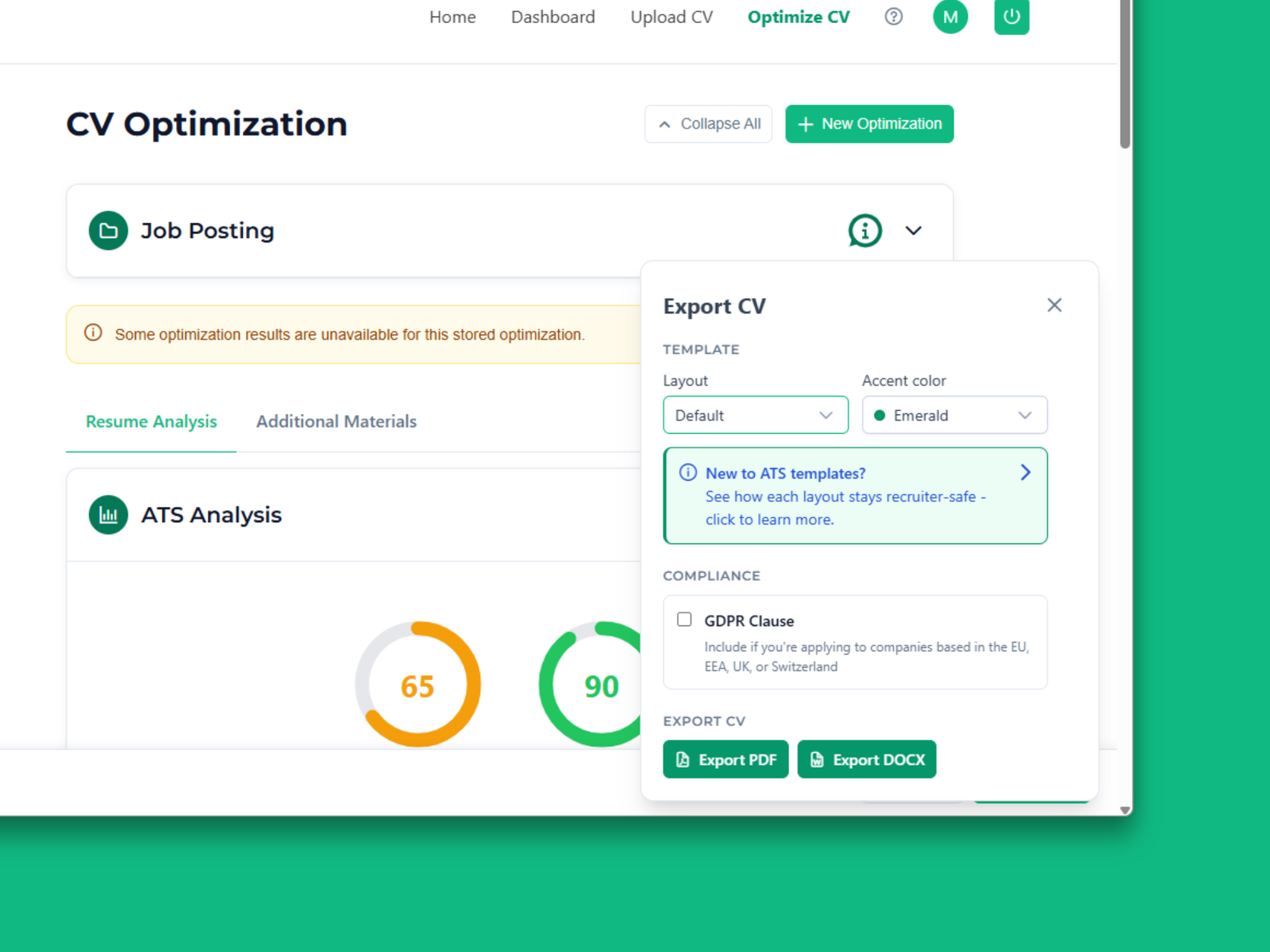Click the COMPLIANCE section label
The height and width of the screenshot is (952, 1270).
click(x=712, y=576)
